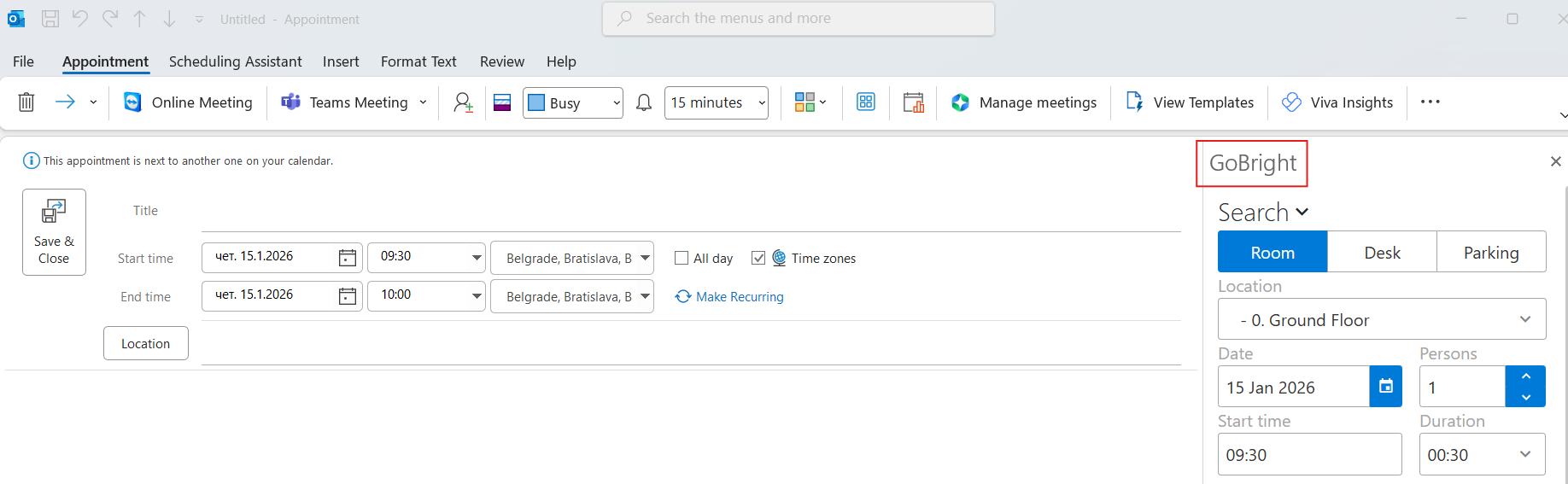
Task: Click the Location button
Action: (145, 343)
